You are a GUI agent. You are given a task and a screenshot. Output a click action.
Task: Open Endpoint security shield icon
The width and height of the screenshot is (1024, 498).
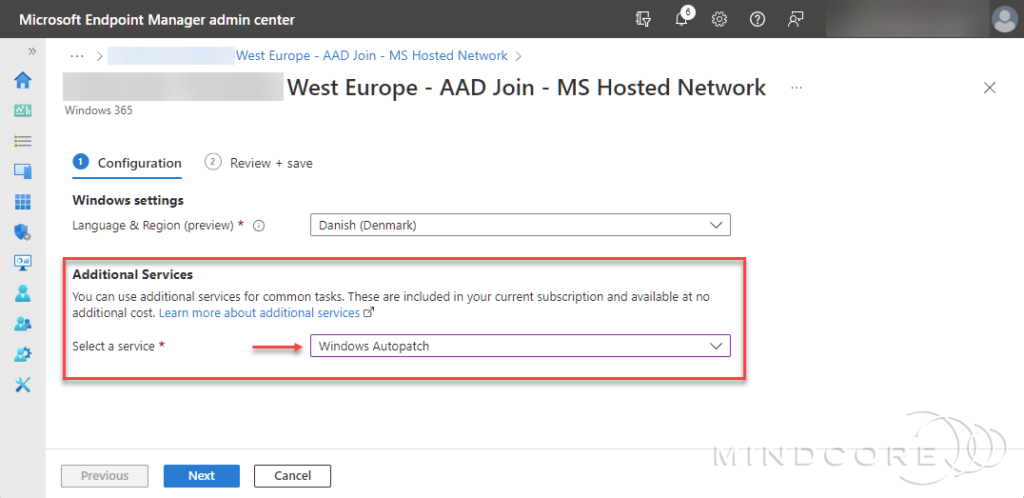(23, 232)
